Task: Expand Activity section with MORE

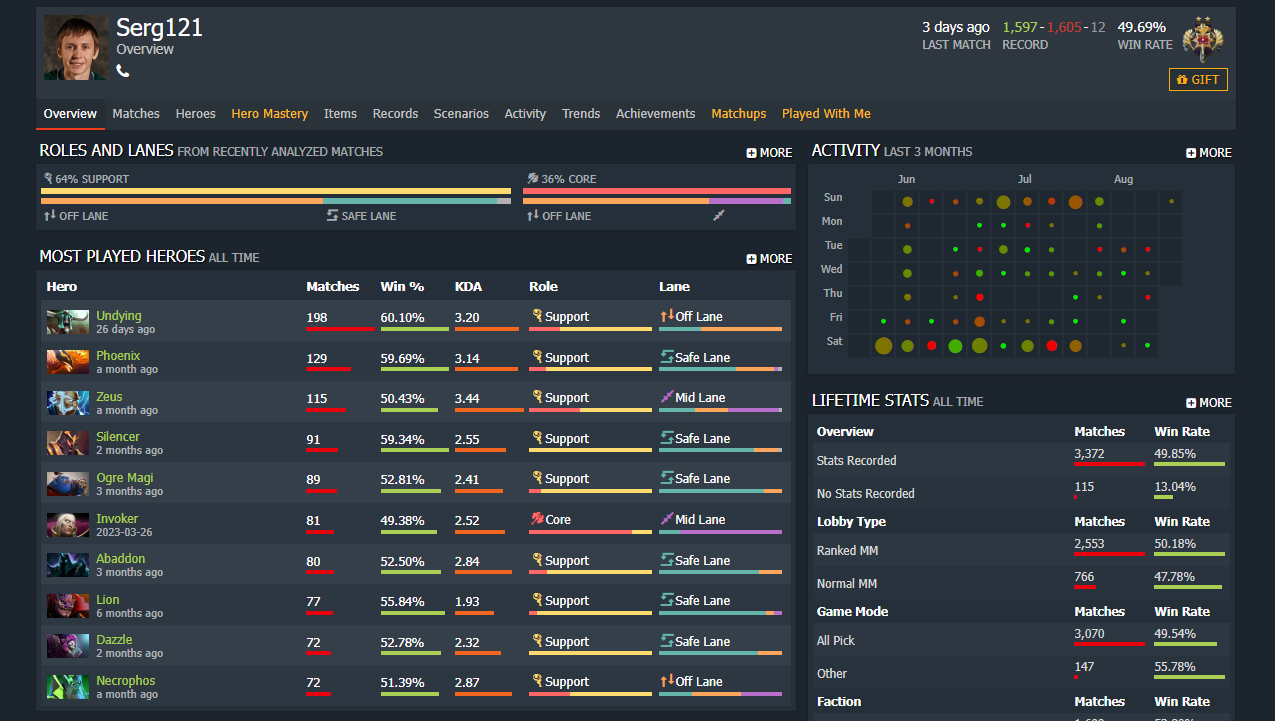Action: tap(1208, 153)
